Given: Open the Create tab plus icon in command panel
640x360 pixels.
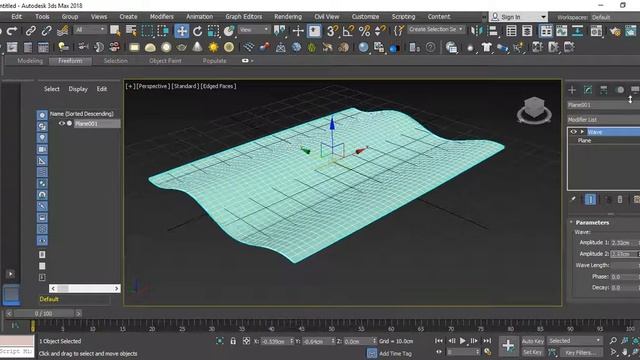Looking at the screenshot, I should (572, 90).
